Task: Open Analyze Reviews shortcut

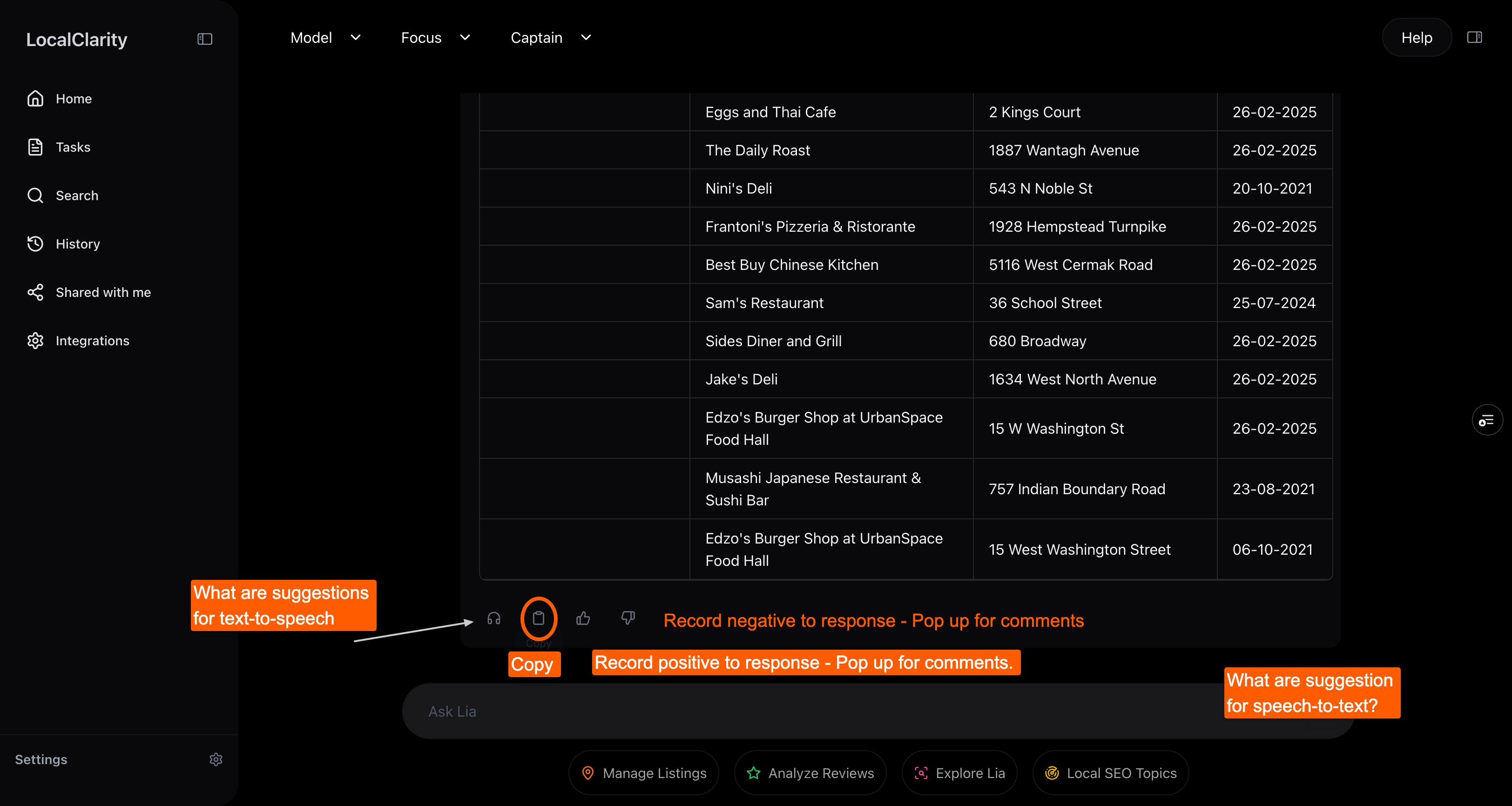Action: (x=810, y=772)
